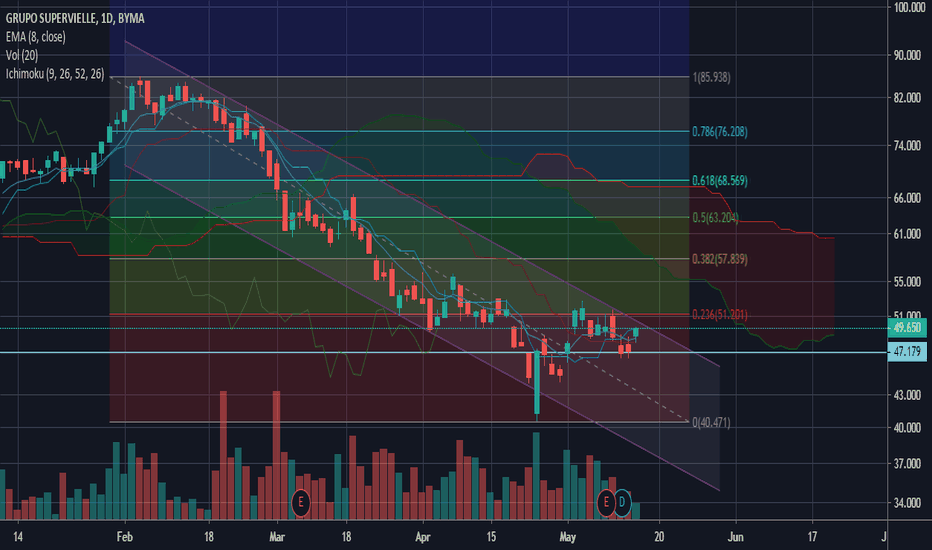Click the 61.000 price axis label
932x550 pixels.
907,234
